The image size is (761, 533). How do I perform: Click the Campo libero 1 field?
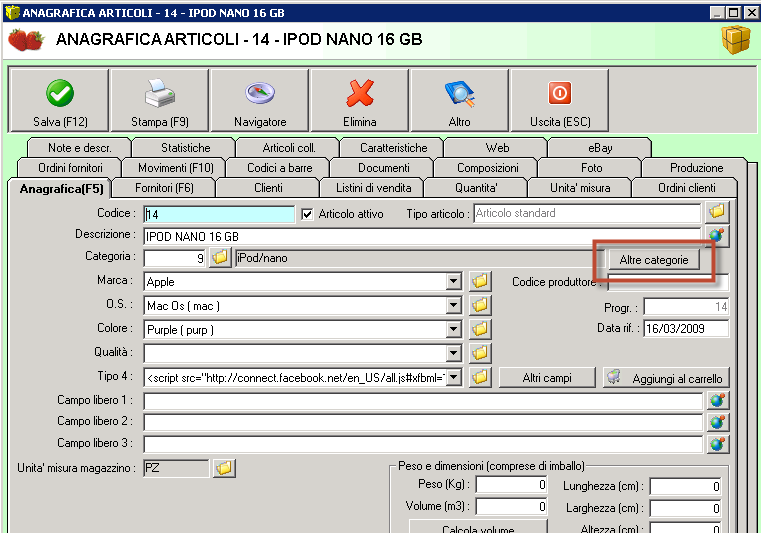(423, 401)
